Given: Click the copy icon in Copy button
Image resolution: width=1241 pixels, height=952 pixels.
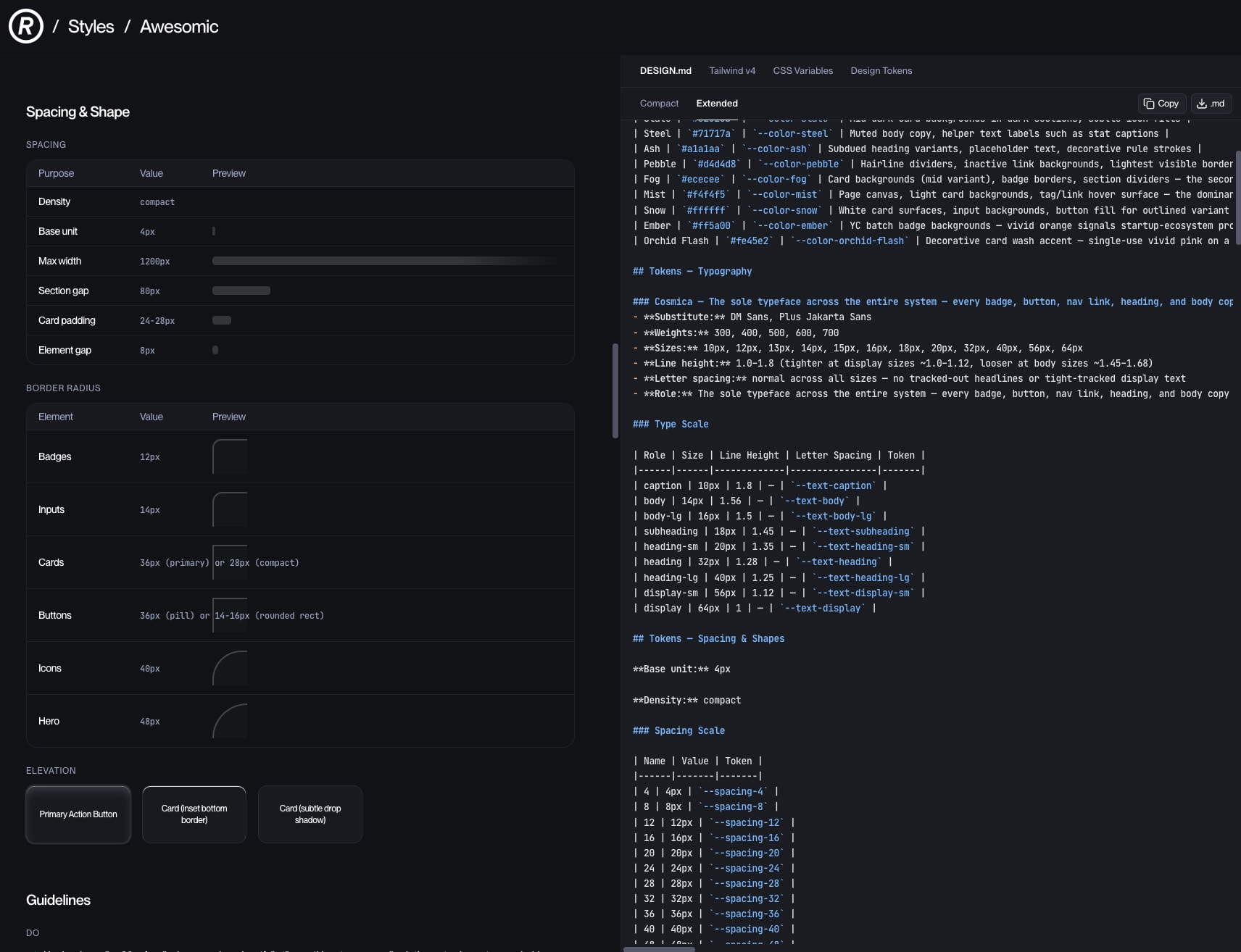Looking at the screenshot, I should click(1149, 104).
